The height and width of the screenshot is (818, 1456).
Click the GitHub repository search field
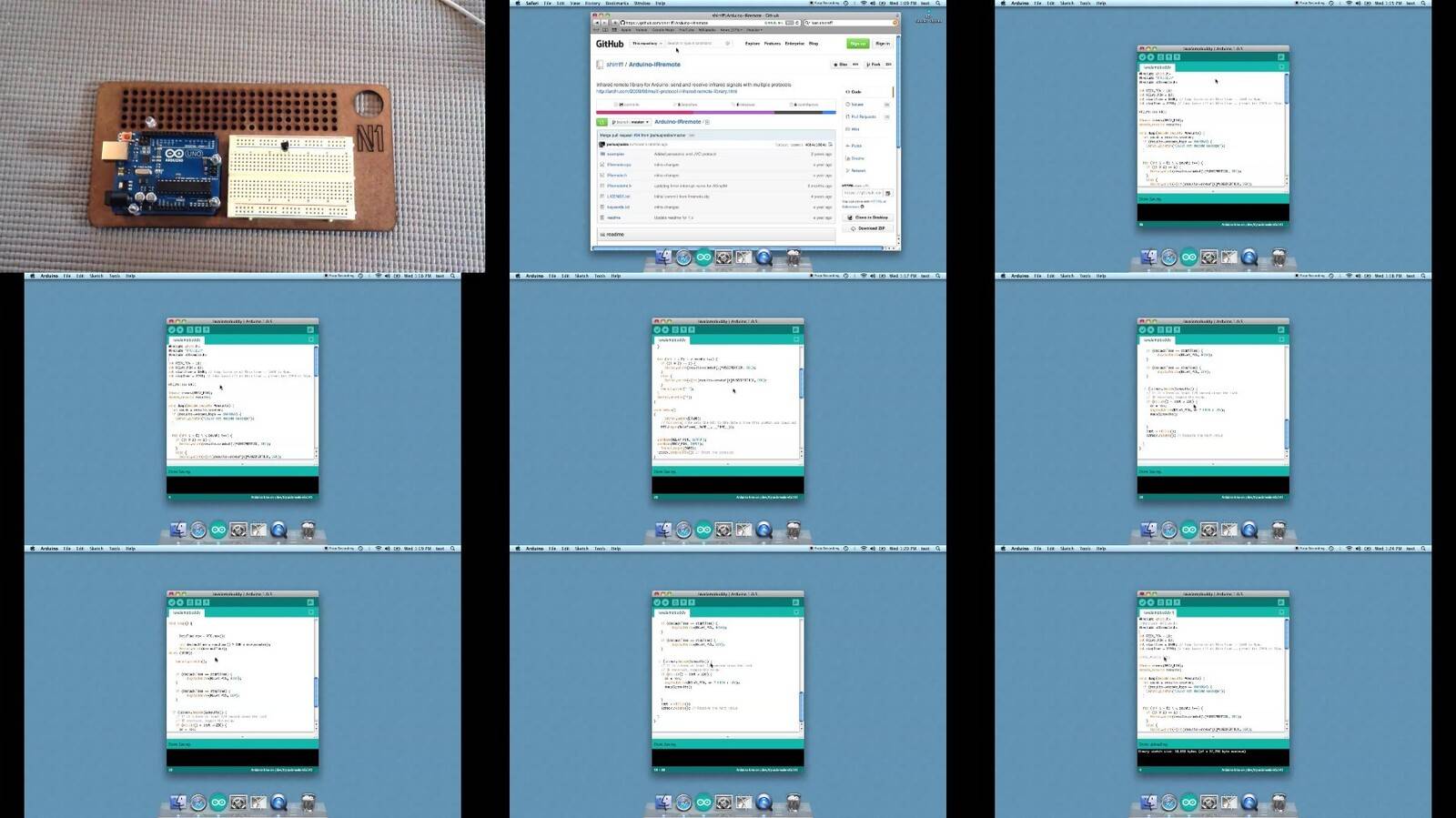tap(697, 44)
